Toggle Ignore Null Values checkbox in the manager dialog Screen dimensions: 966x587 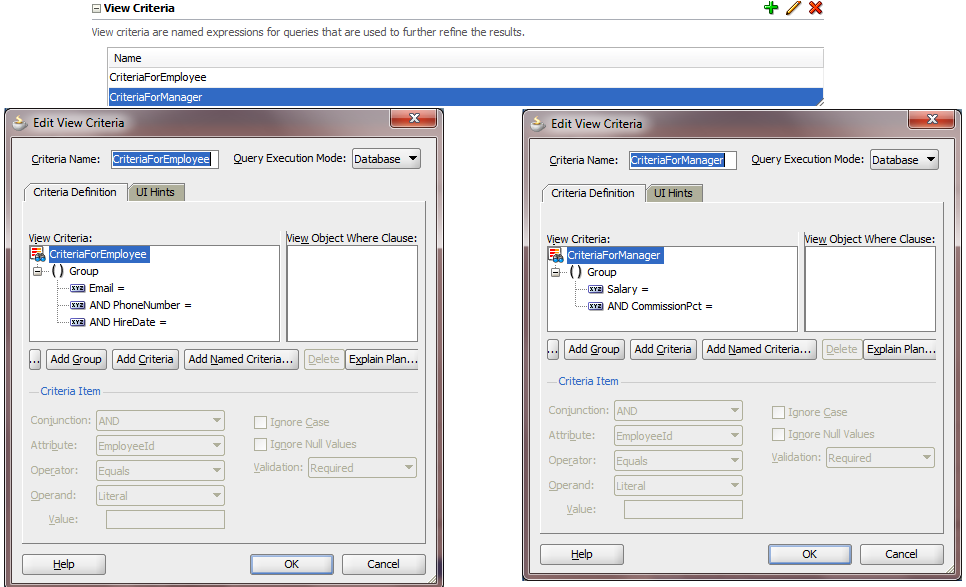coord(779,435)
